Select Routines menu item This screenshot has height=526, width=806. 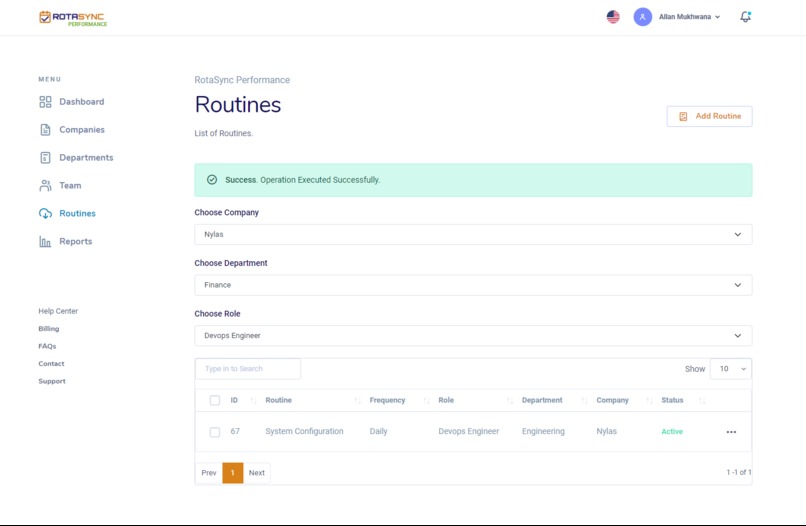pos(77,213)
